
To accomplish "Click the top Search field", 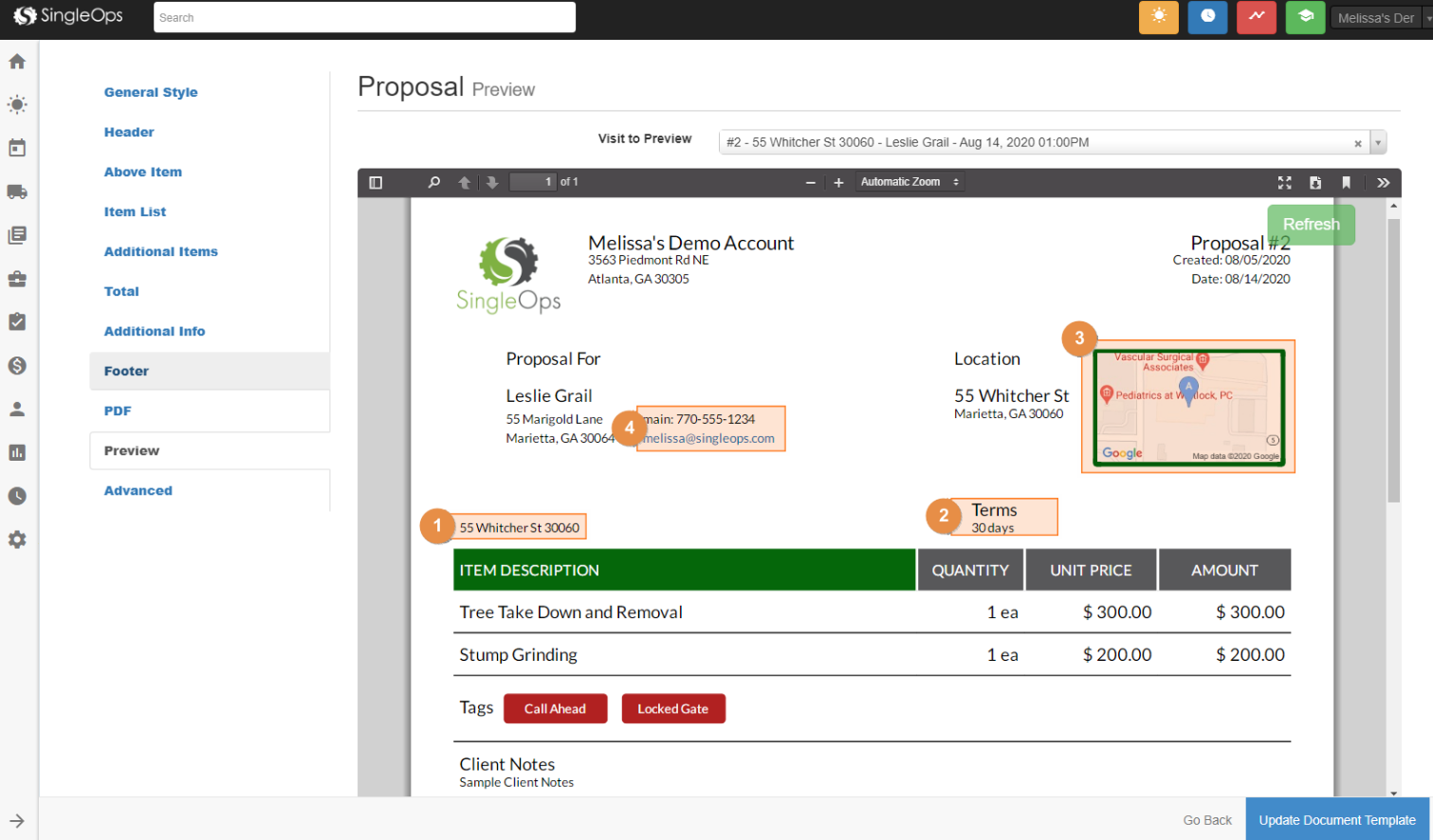I will (364, 17).
